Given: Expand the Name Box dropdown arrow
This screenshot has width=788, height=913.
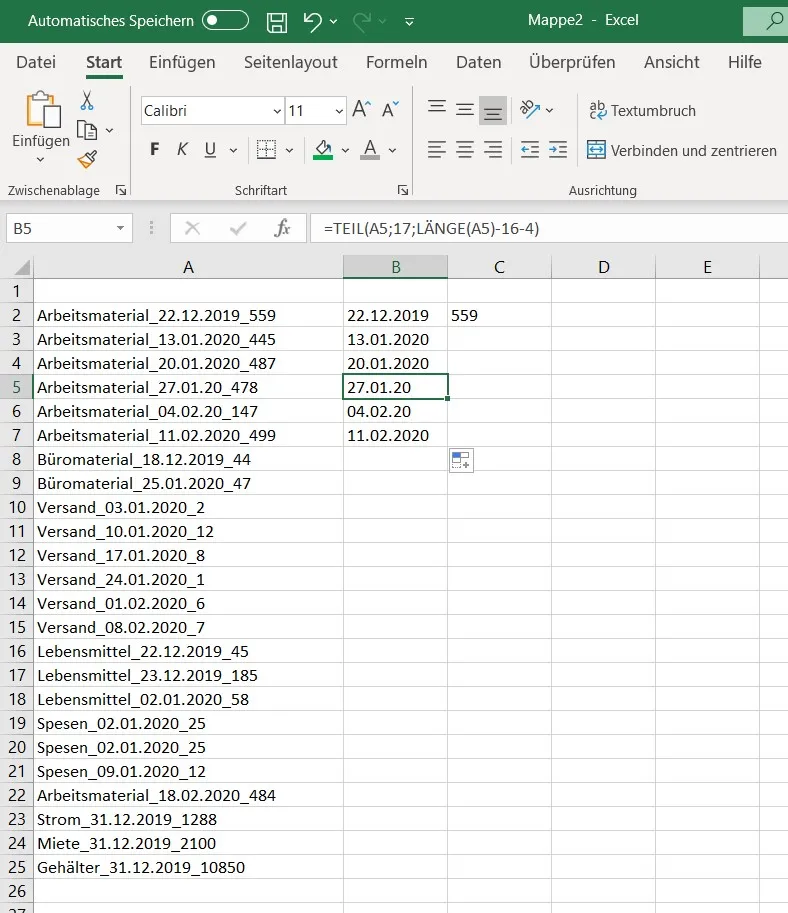Looking at the screenshot, I should 120,229.
